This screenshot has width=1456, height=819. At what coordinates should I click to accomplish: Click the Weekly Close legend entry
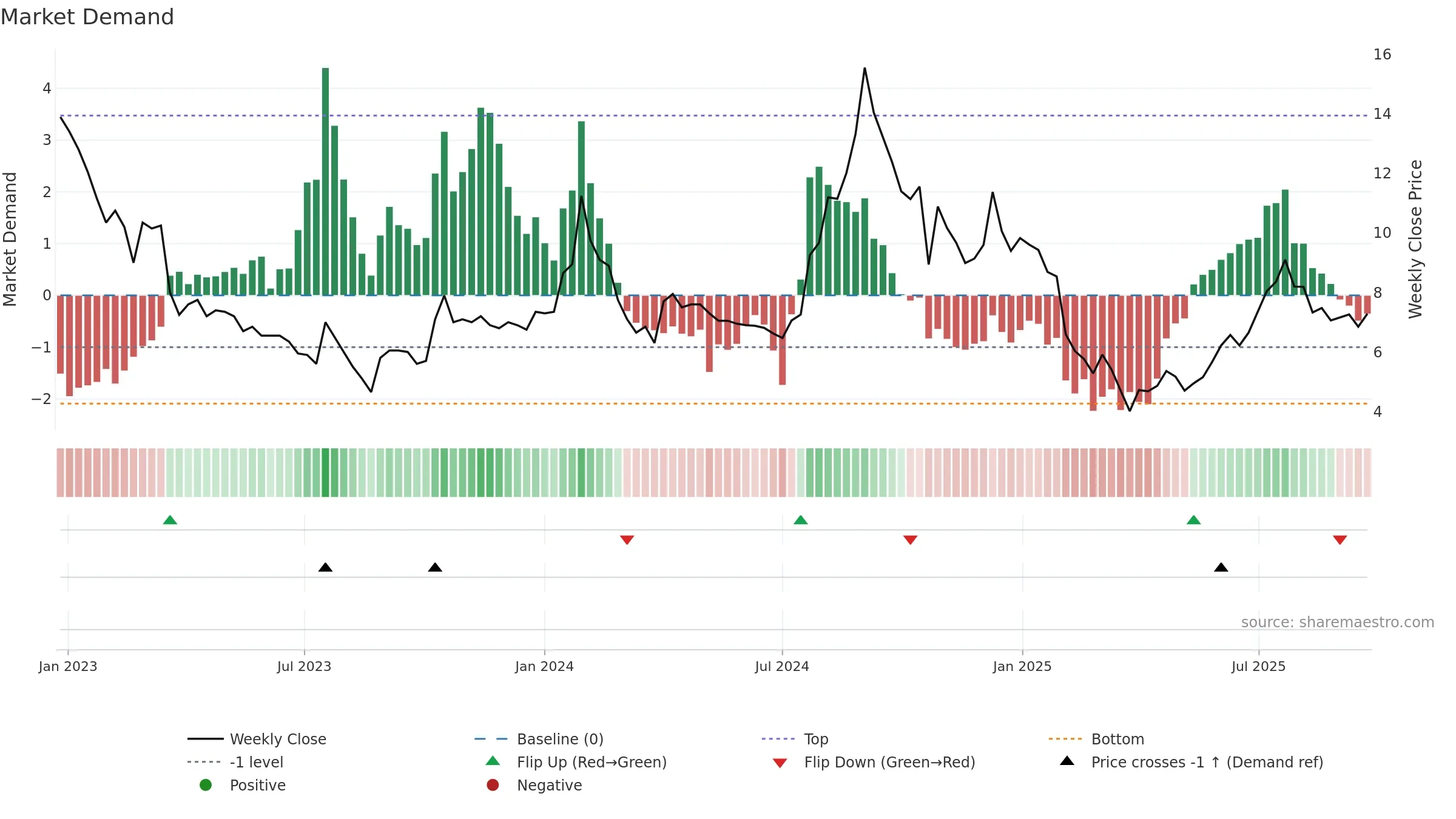point(257,739)
